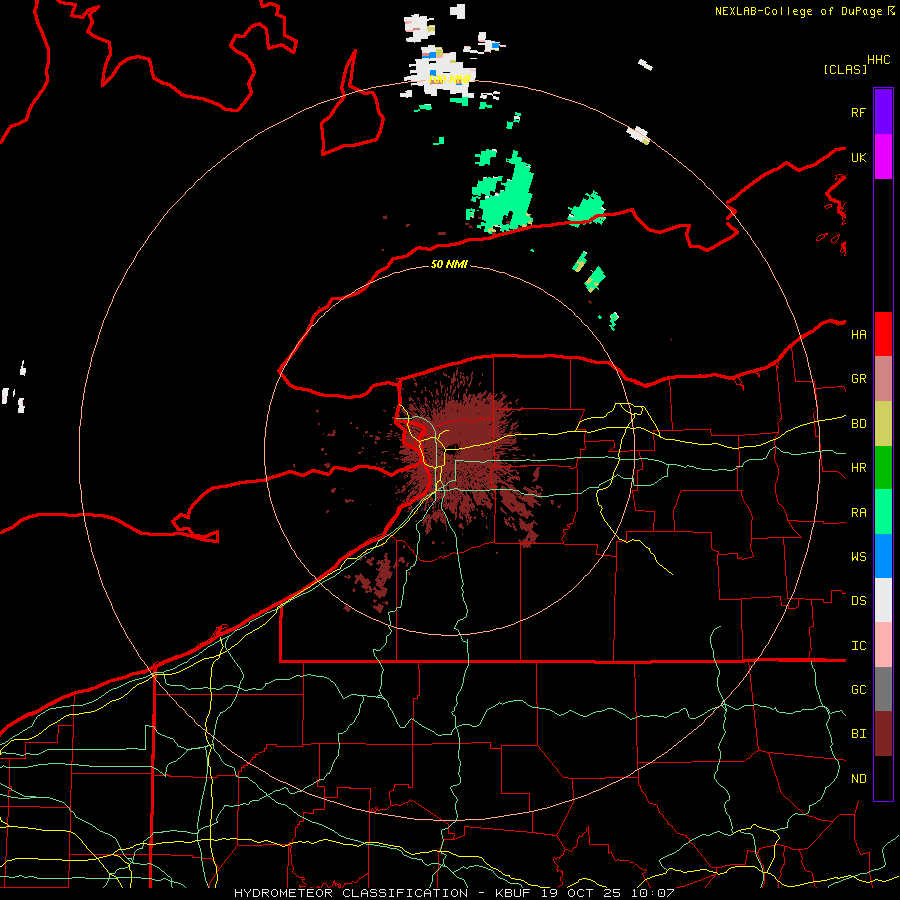Viewport: 900px width, 900px height.
Task: Click the HR legend label
Action: (x=859, y=468)
